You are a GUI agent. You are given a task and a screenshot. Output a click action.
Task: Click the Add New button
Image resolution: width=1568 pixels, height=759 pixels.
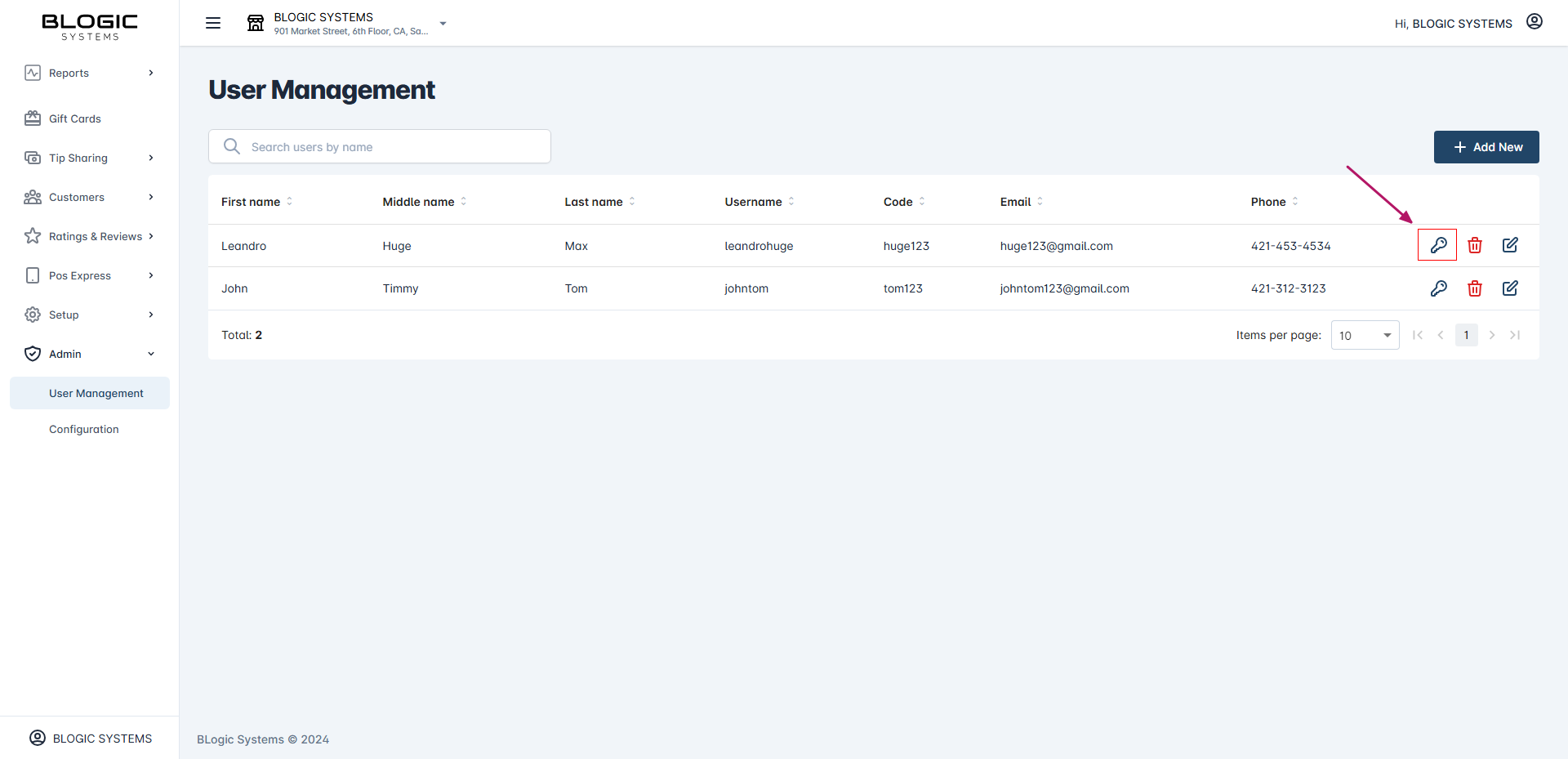(x=1486, y=147)
